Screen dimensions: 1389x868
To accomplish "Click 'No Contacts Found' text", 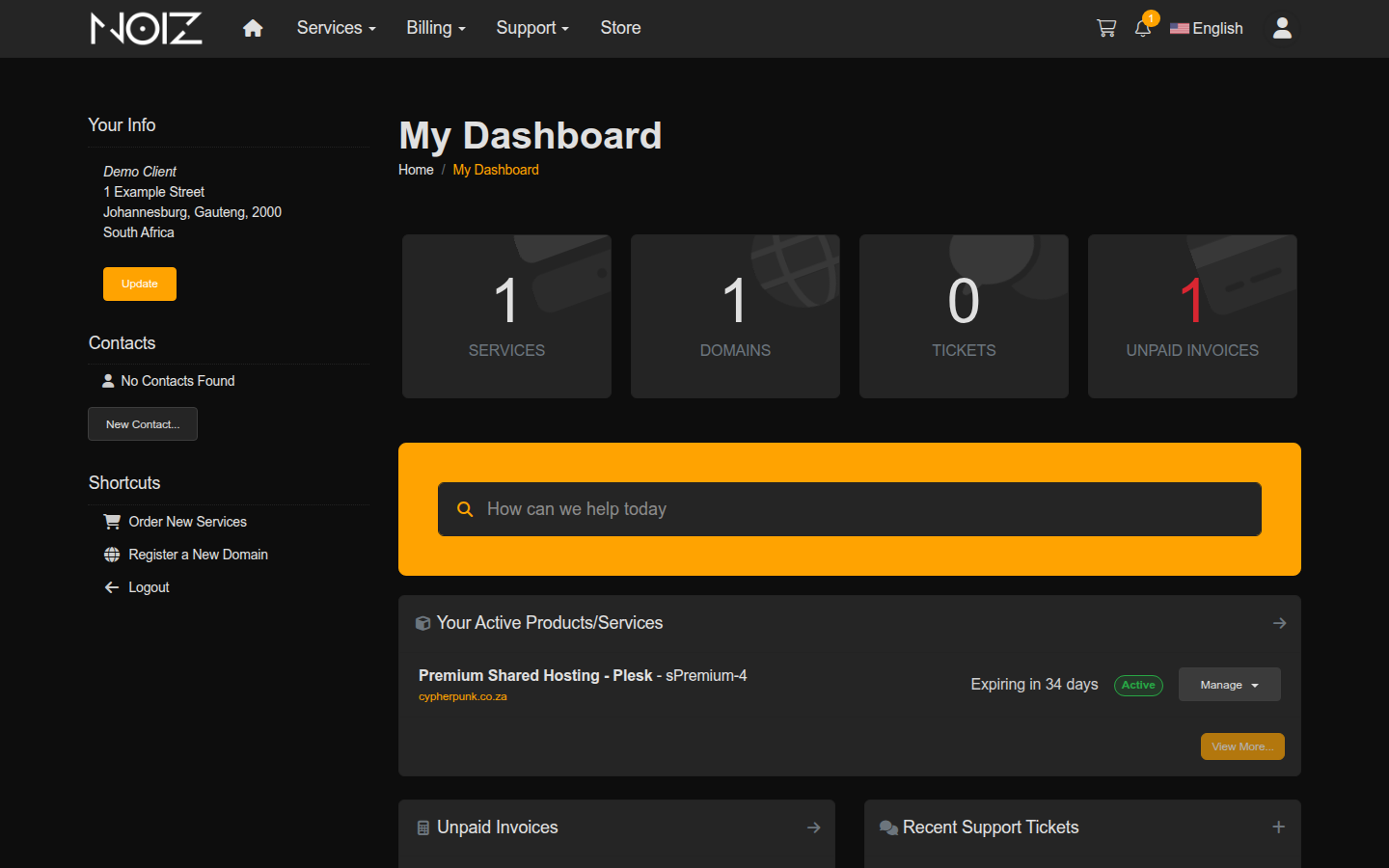I will (177, 381).
